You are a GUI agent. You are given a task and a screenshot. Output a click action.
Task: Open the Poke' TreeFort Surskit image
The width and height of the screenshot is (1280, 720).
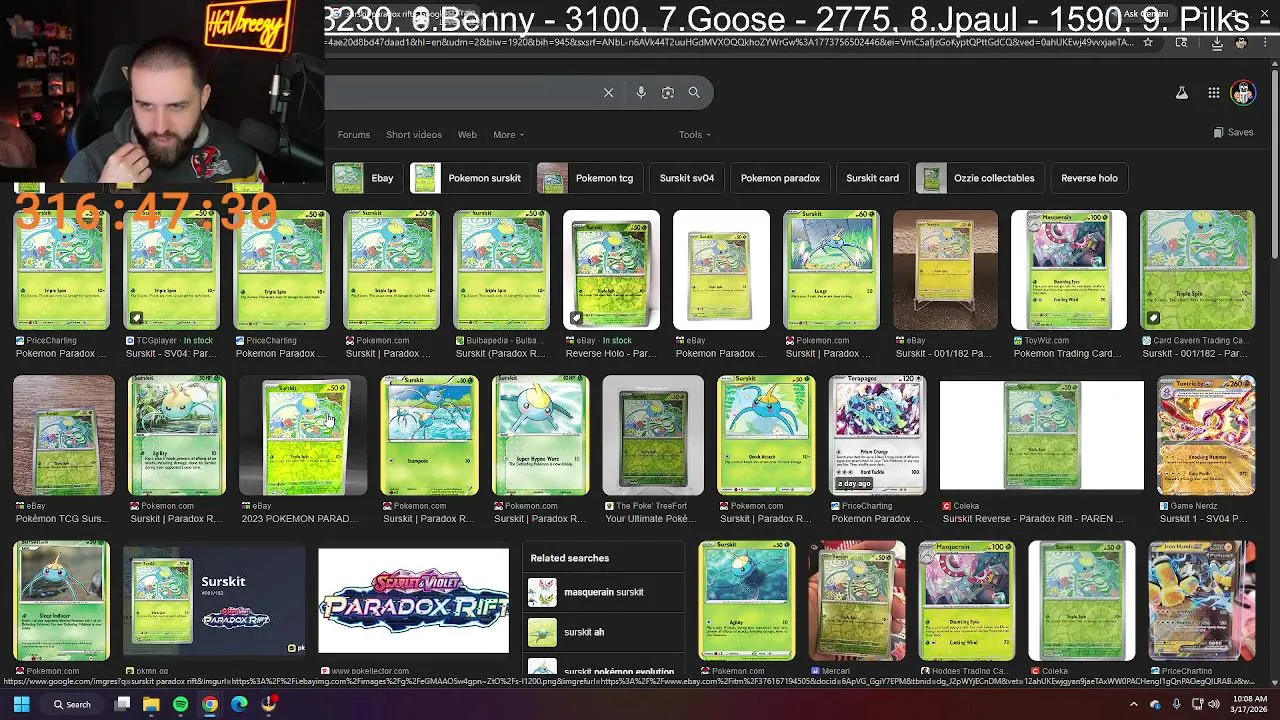pyautogui.click(x=653, y=435)
